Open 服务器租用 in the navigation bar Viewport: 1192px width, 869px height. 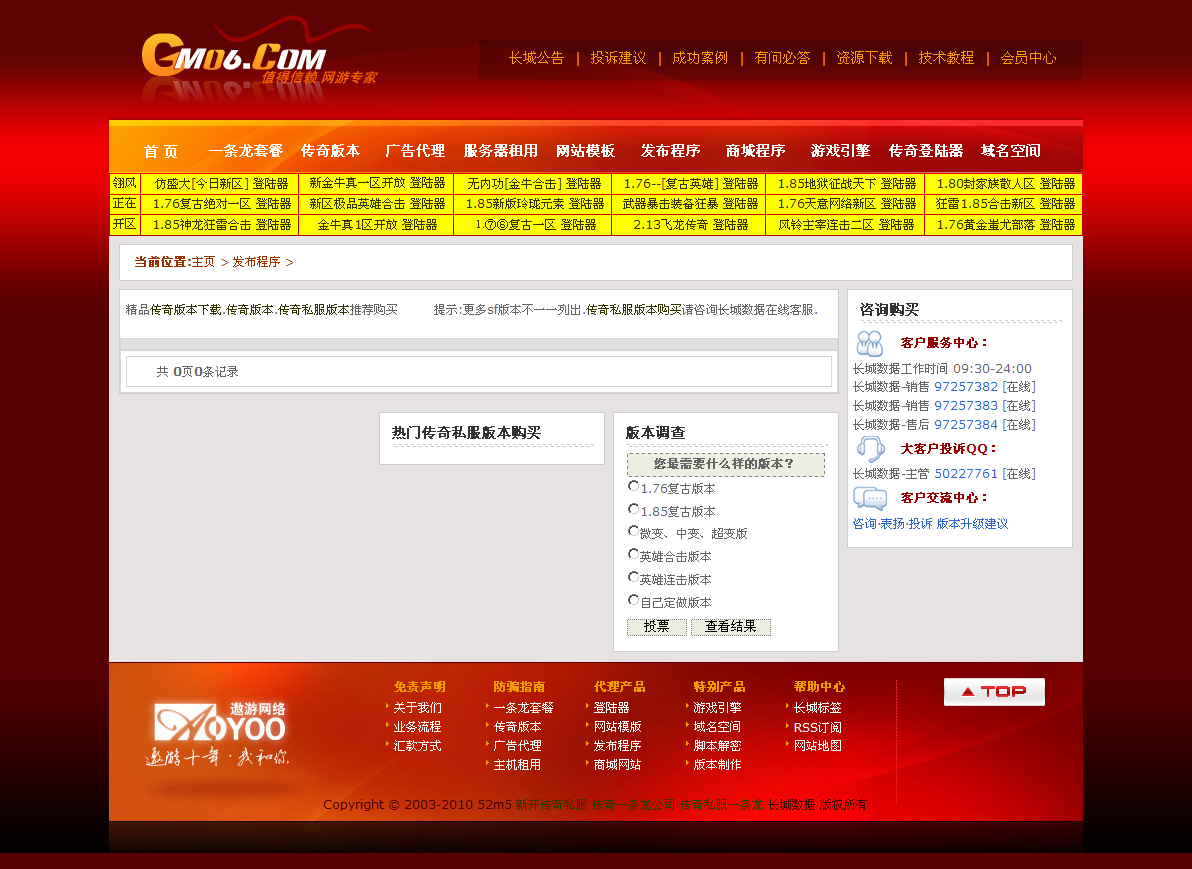[500, 151]
